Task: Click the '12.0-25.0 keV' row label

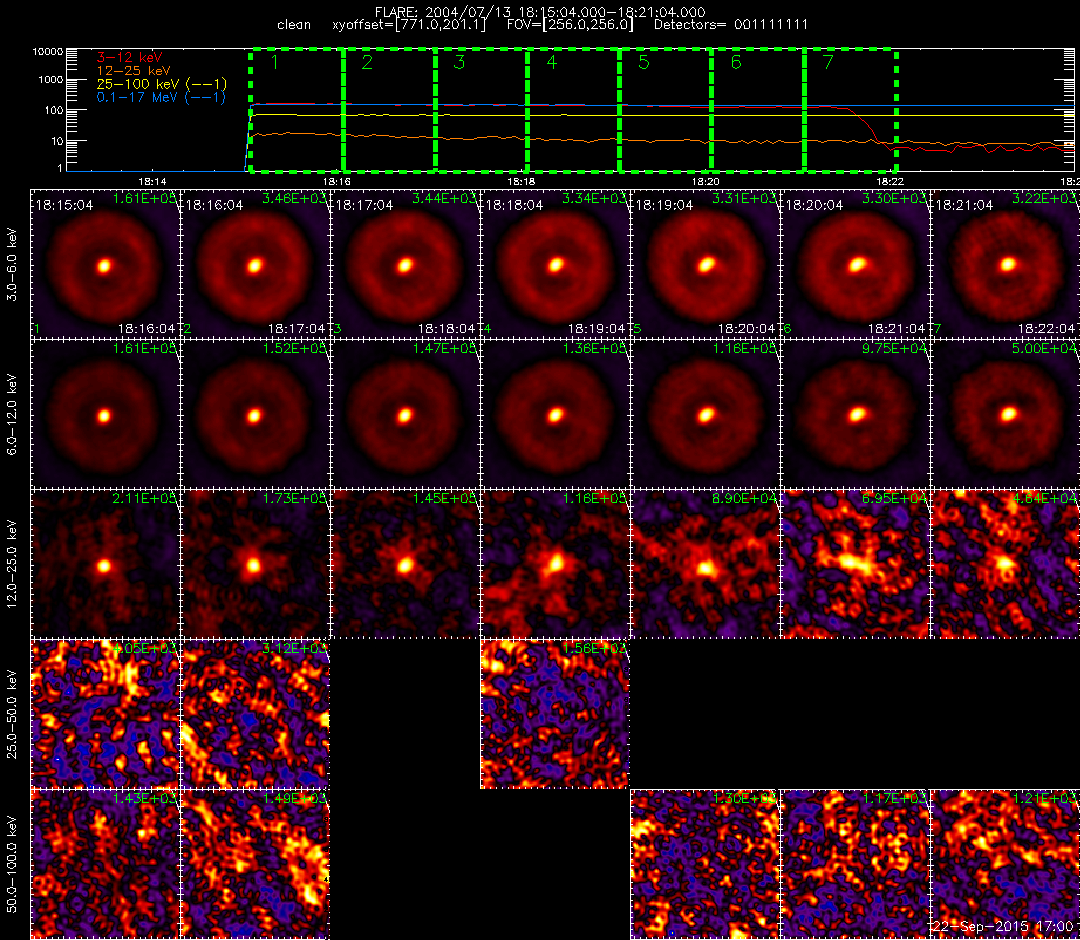Action: point(12,565)
